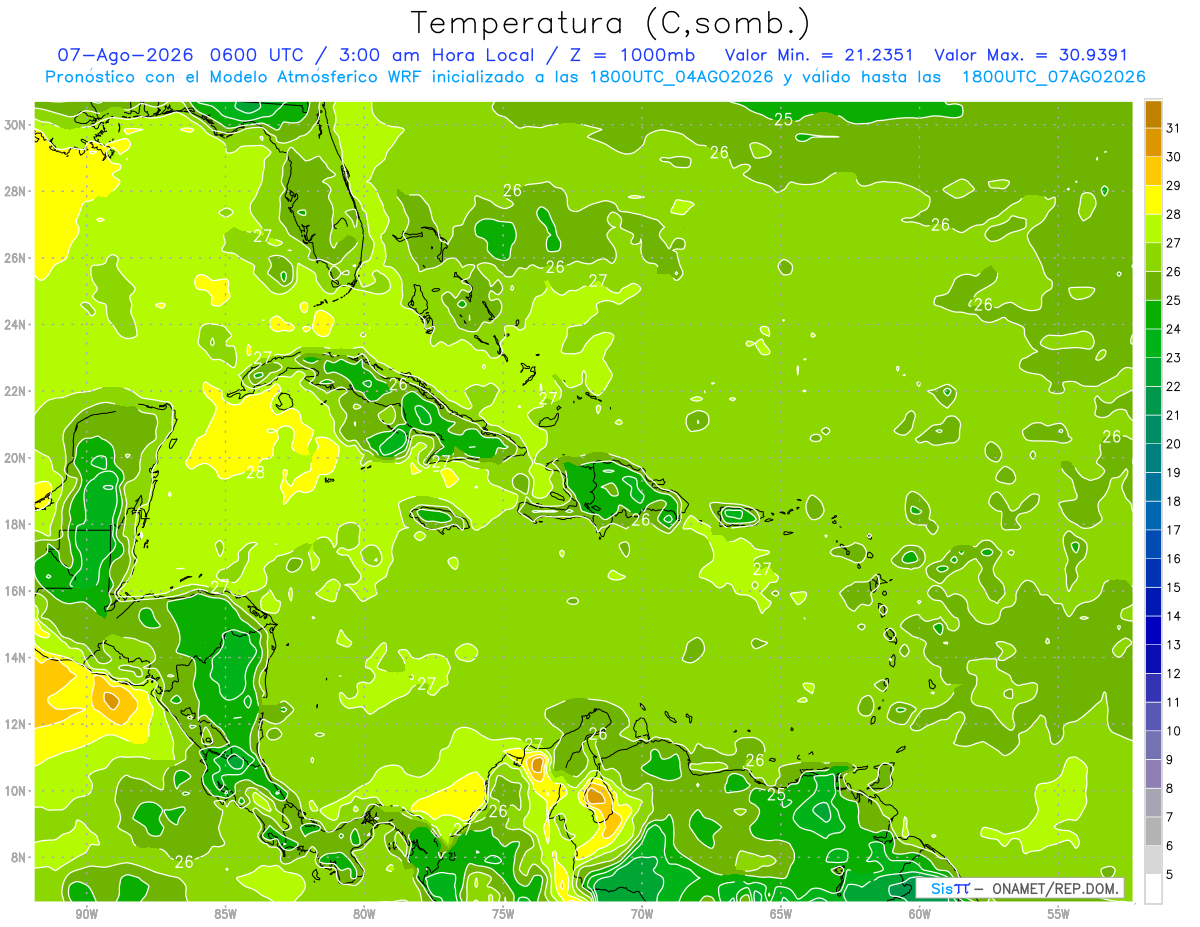
Task: Pick the legend swatch between 24 and 25
Action: 1153,314
